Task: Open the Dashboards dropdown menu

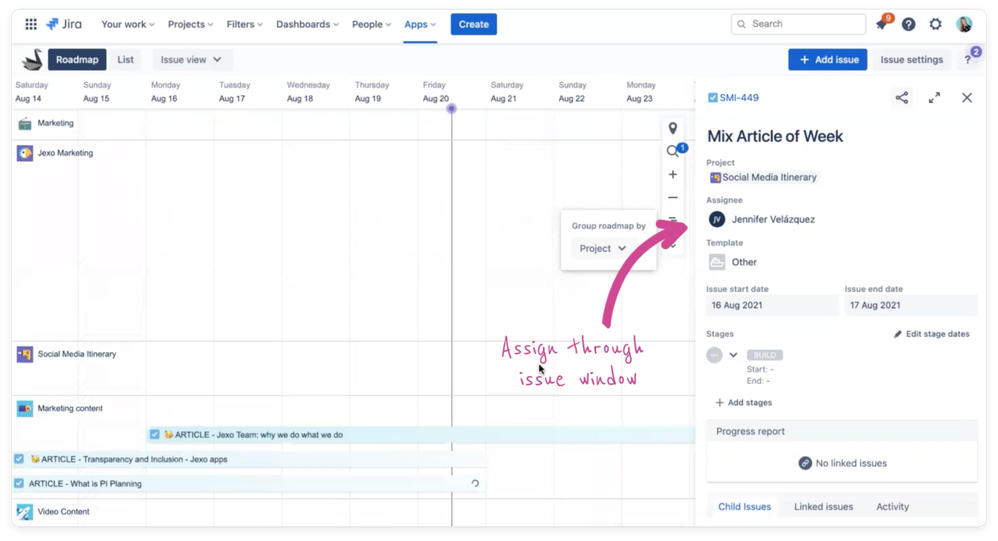Action: click(x=307, y=24)
